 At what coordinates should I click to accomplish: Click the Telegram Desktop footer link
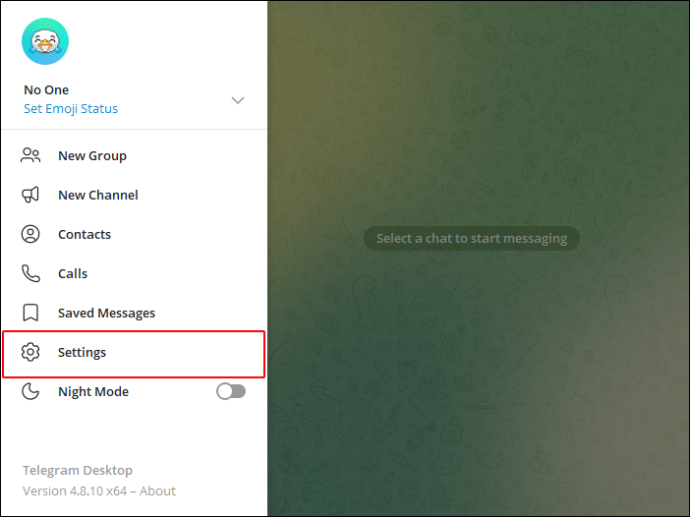(x=77, y=470)
